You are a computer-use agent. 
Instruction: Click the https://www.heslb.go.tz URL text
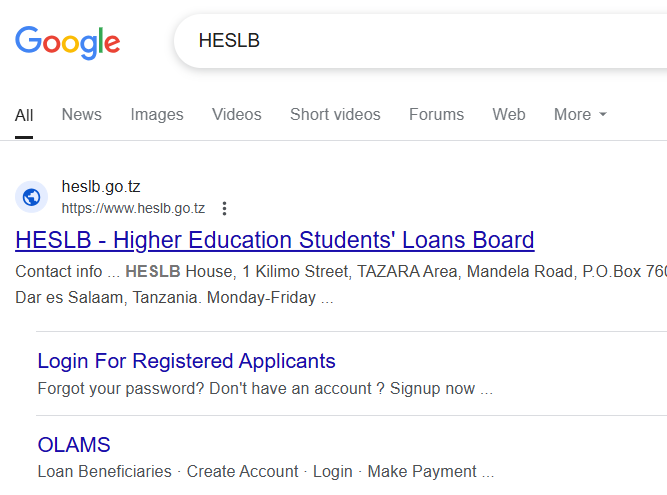(x=133, y=208)
